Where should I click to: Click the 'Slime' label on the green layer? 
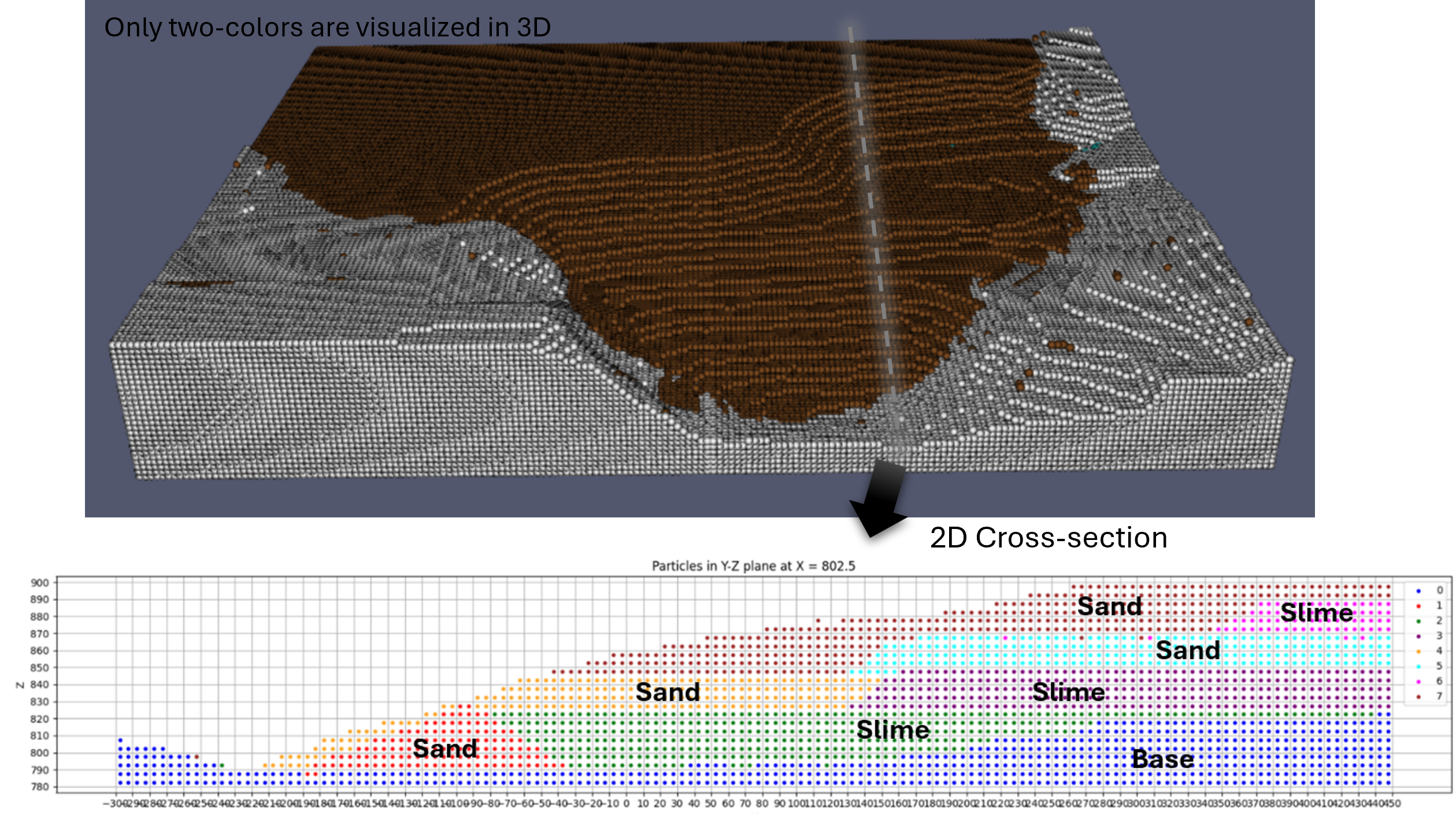(x=893, y=730)
